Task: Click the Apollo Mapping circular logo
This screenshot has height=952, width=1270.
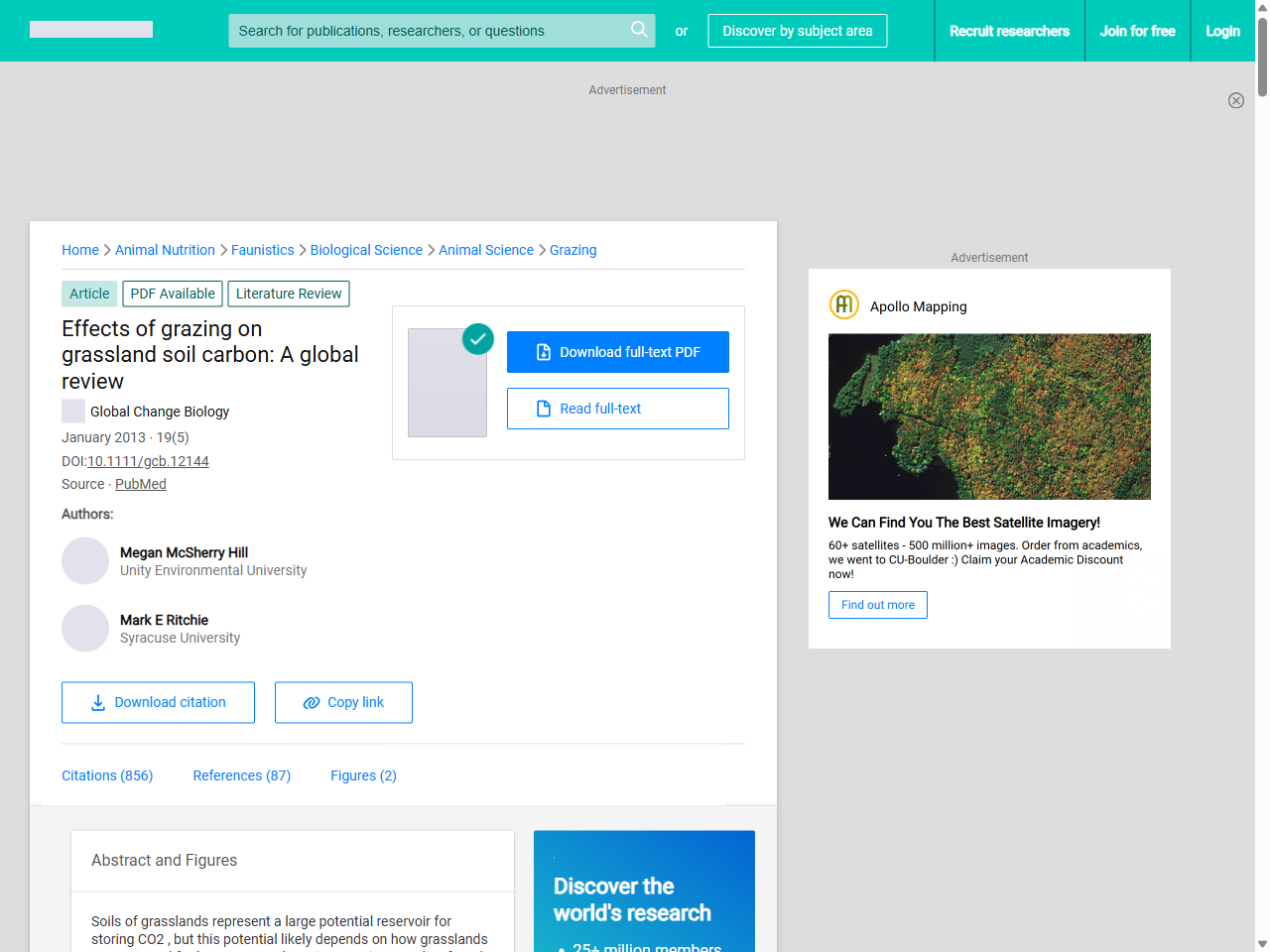Action: [843, 304]
